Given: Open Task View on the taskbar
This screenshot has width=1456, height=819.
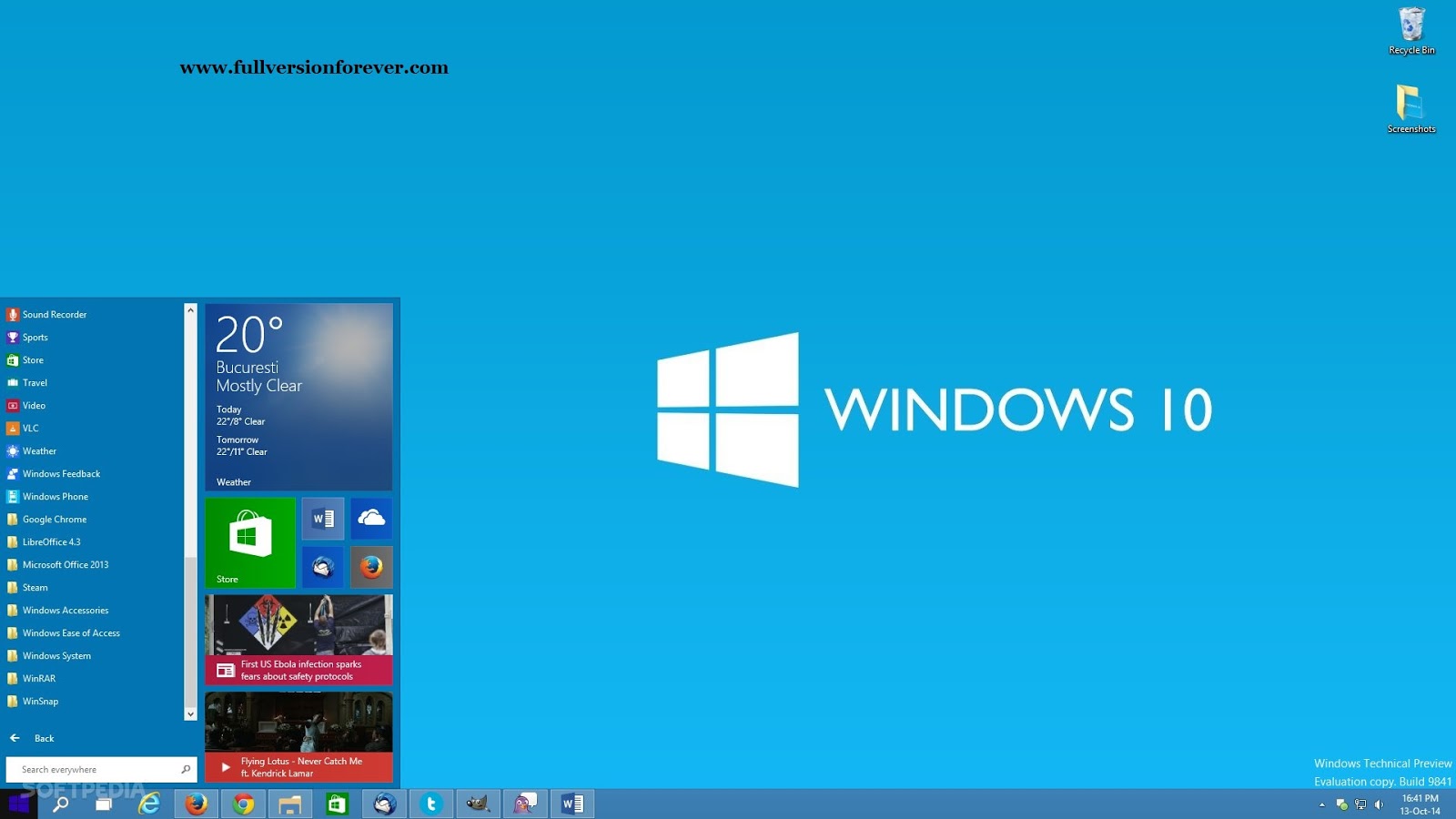Looking at the screenshot, I should point(104,804).
